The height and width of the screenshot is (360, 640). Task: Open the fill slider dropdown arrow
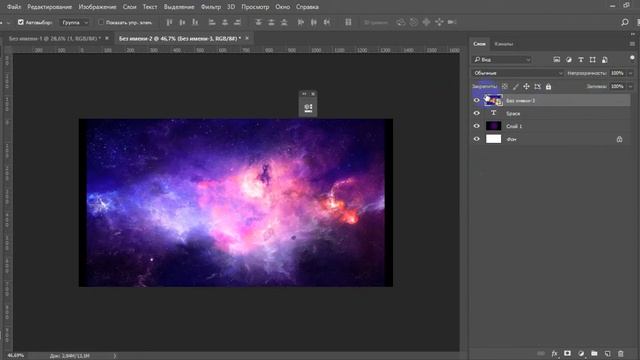coord(630,87)
